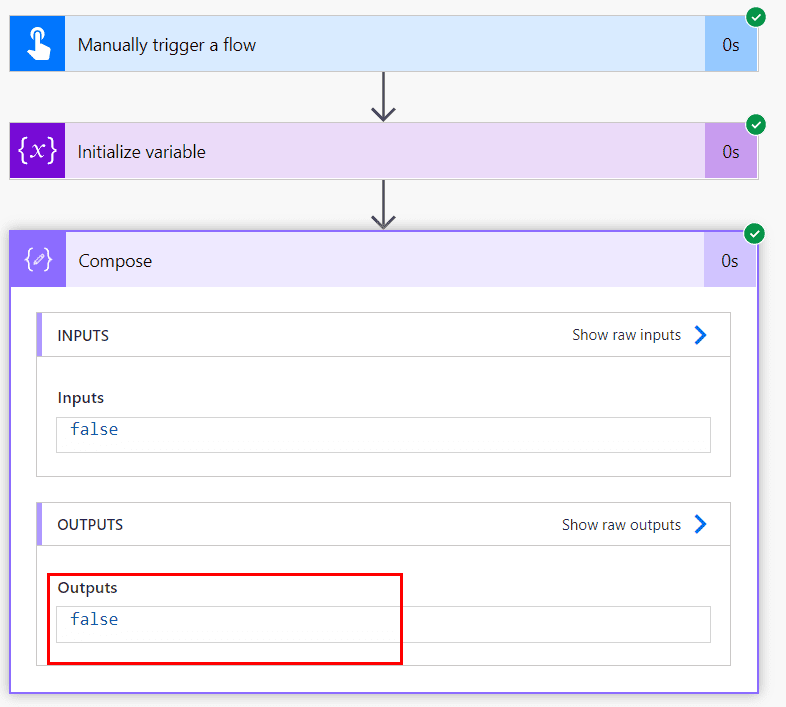Screen dimensions: 786x707
Task: Collapse the Compose step header
Action: coord(384,259)
